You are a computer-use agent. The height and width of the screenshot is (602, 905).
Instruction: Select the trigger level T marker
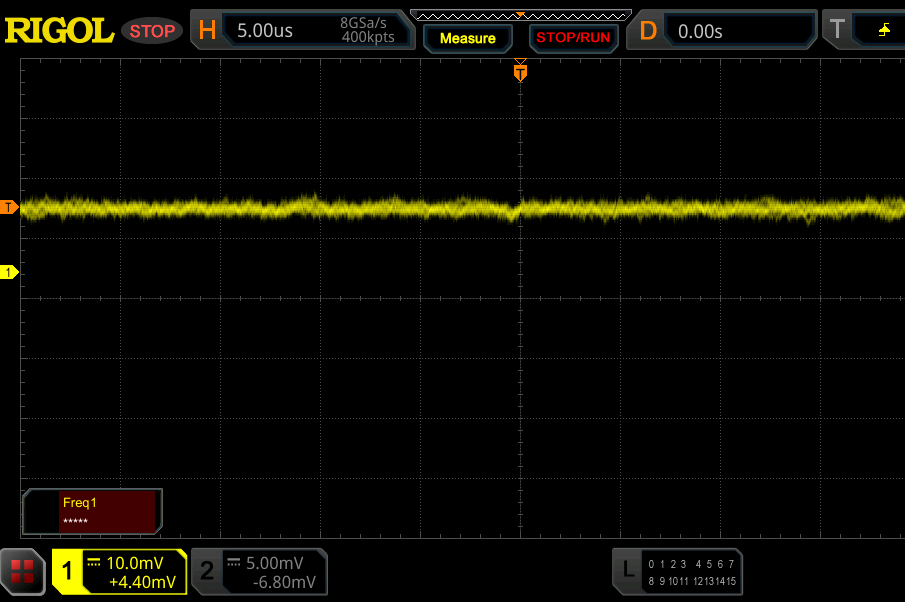point(9,207)
